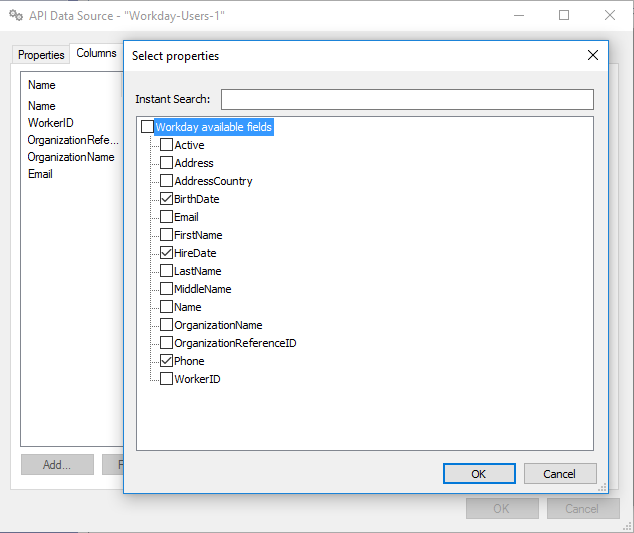Select WorkerID row in columns list
Image resolution: width=634 pixels, height=533 pixels.
click(51, 123)
